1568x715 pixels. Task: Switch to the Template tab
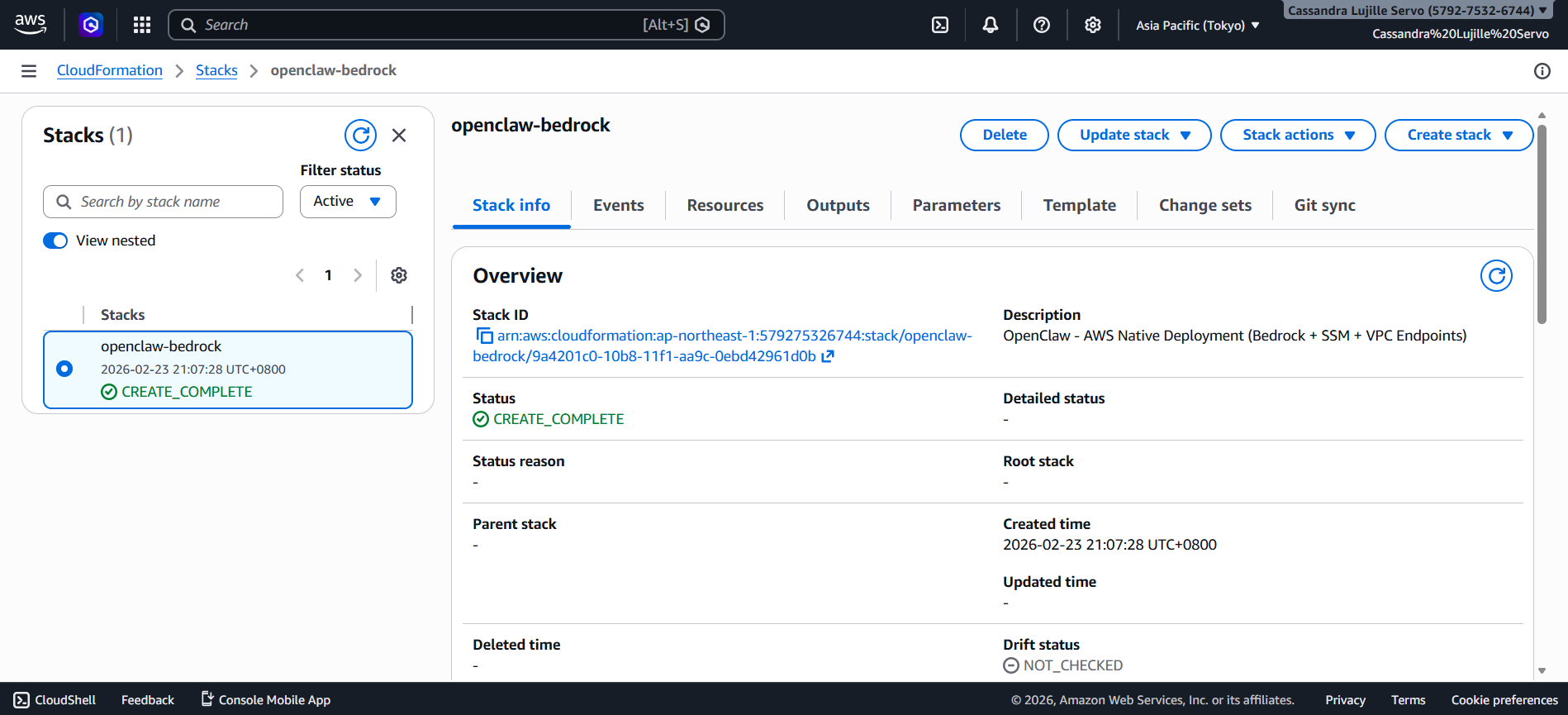coord(1079,205)
